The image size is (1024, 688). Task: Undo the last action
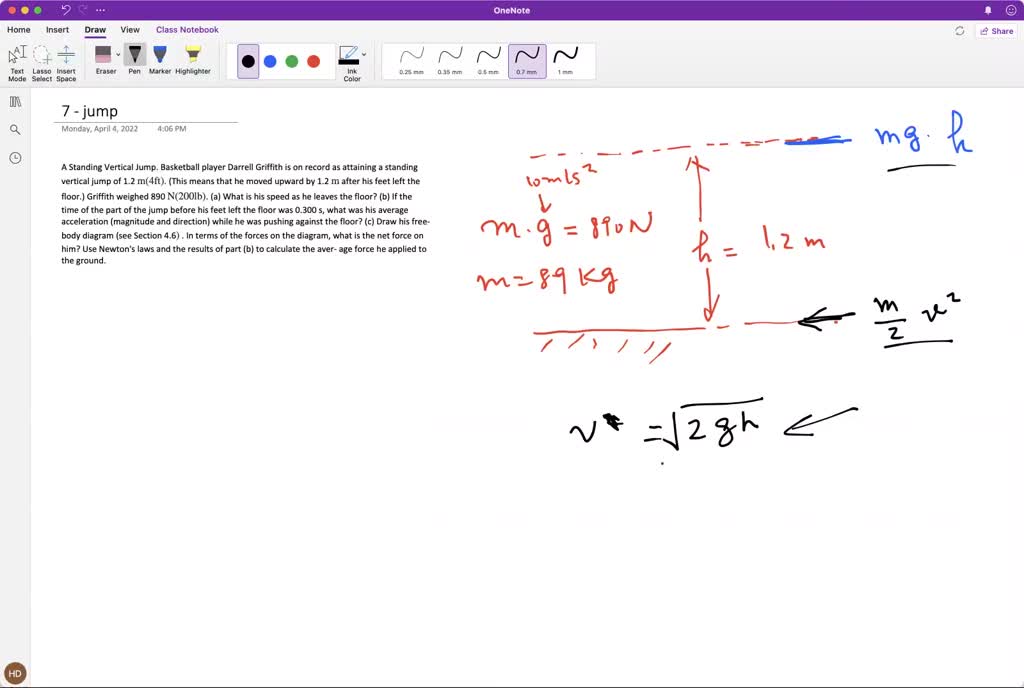tap(65, 10)
